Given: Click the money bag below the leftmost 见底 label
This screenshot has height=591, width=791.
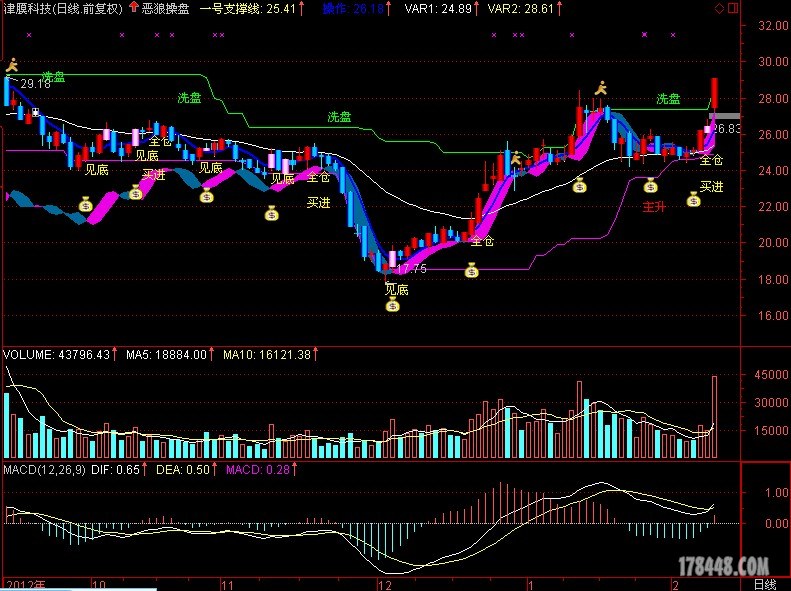Looking at the screenshot, I should tap(86, 205).
